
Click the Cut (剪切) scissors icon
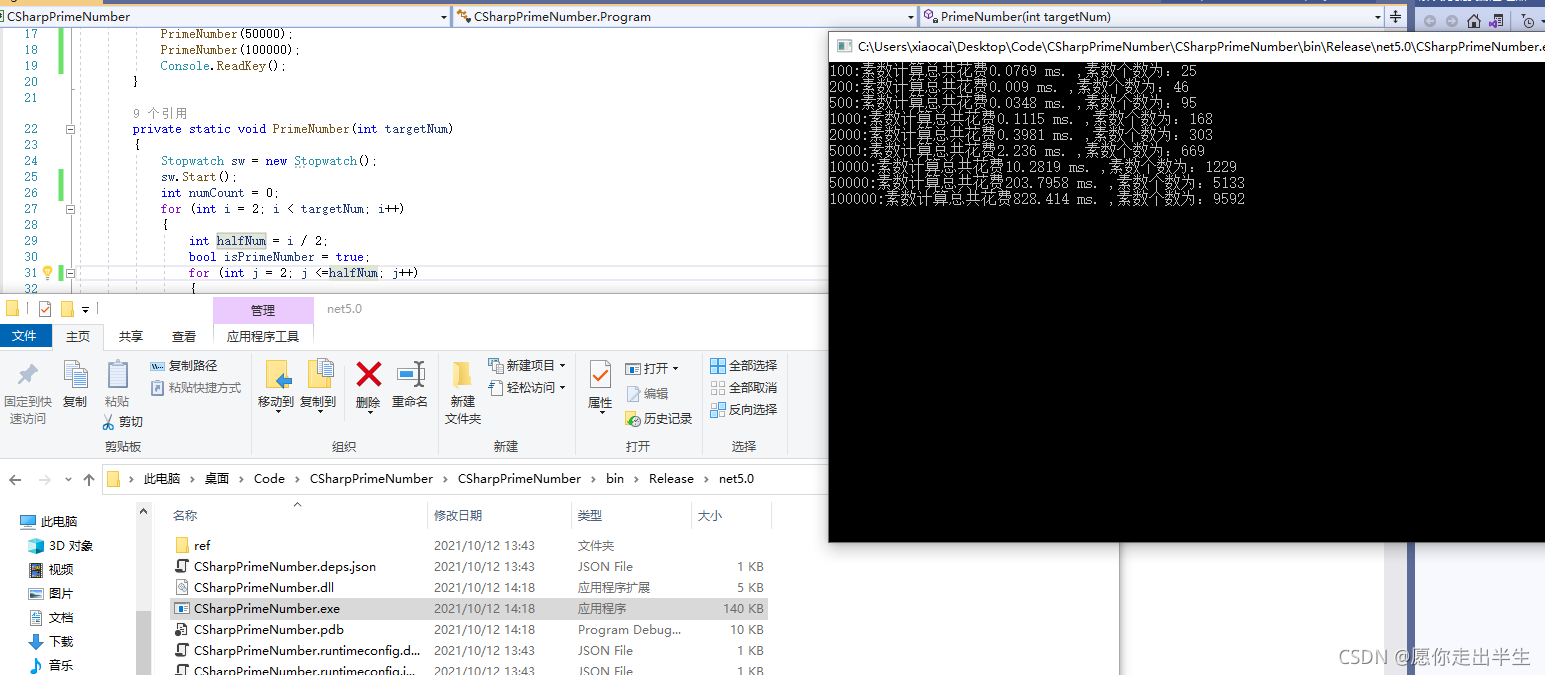coord(108,422)
